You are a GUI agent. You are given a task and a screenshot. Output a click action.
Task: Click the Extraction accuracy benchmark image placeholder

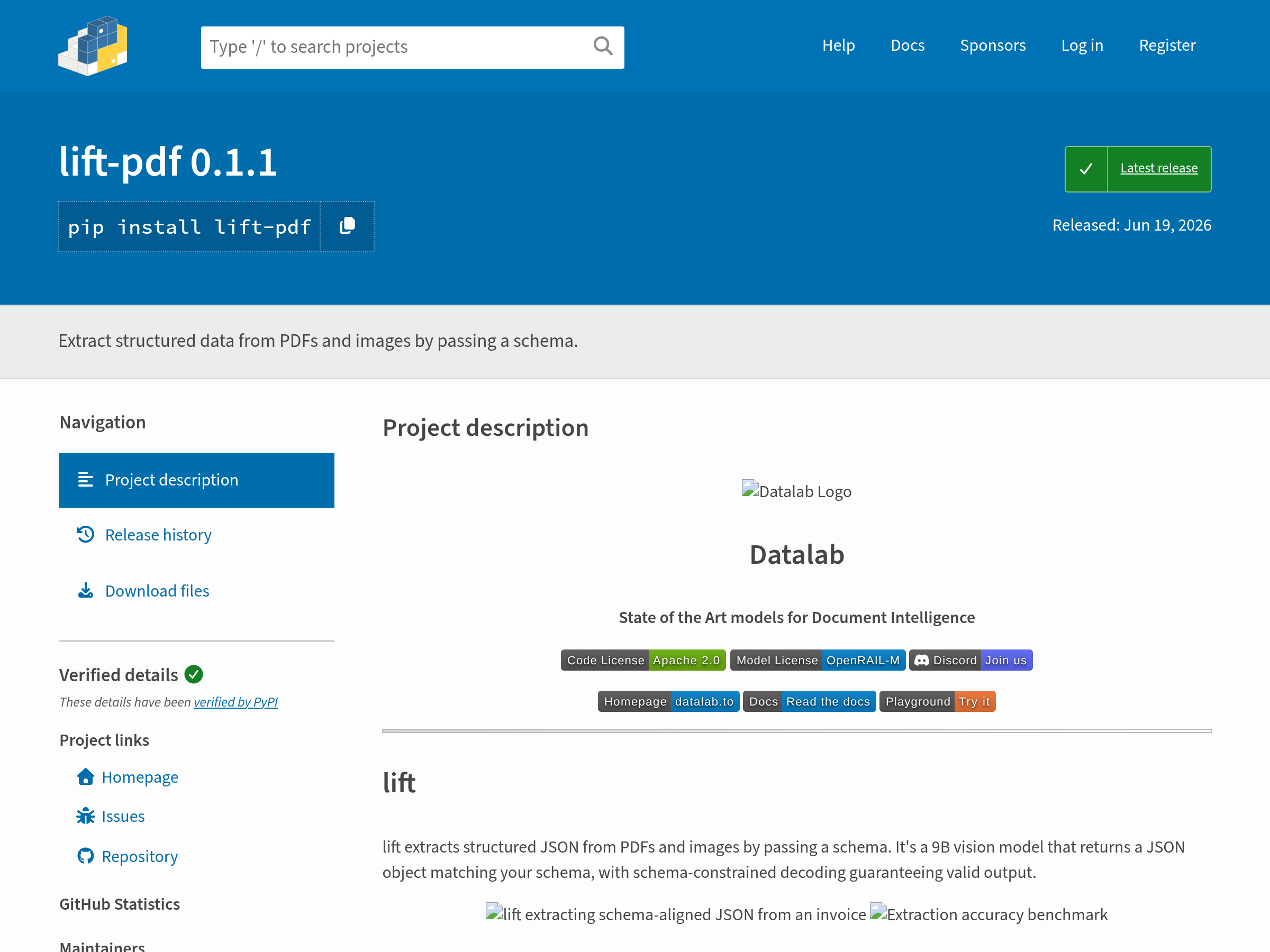coord(988,914)
